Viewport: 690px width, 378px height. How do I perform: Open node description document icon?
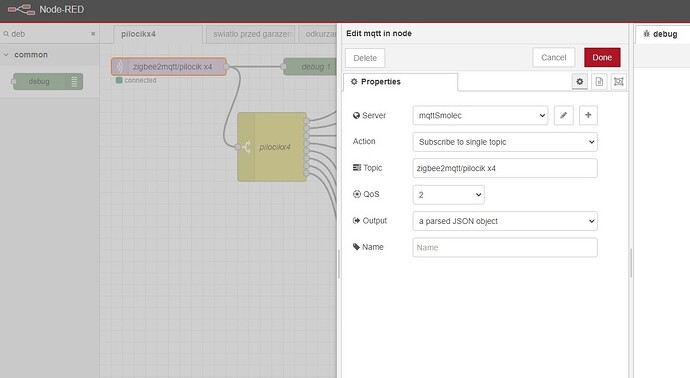click(599, 82)
